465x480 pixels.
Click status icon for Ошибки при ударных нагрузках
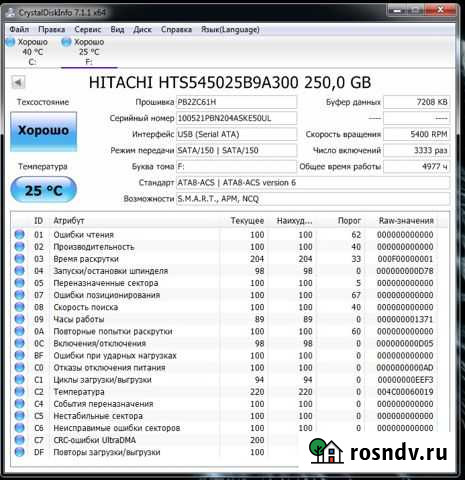point(20,355)
